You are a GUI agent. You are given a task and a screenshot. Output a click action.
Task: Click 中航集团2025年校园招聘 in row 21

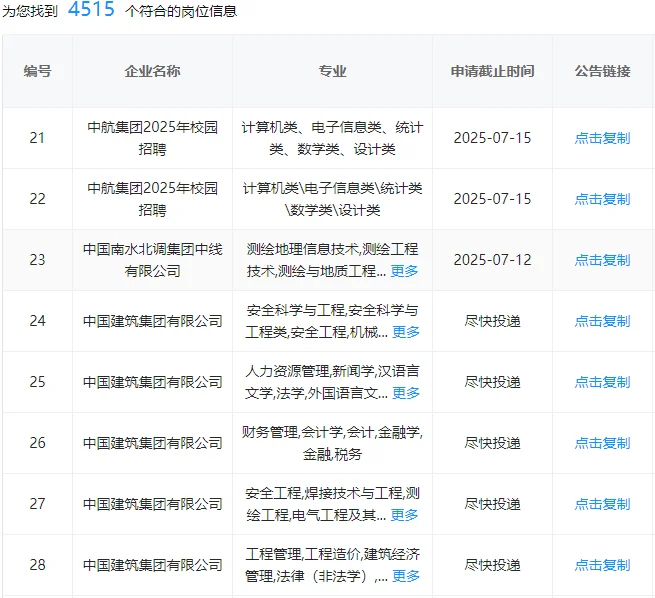click(x=152, y=138)
